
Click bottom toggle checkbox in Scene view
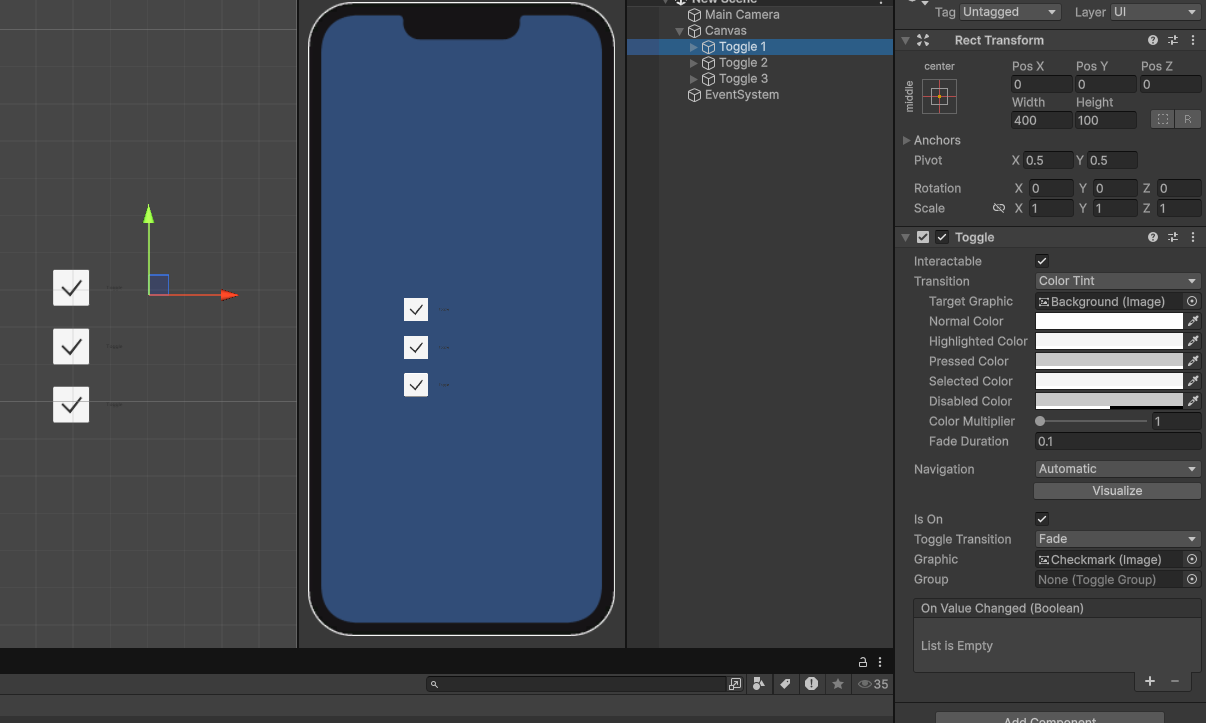point(71,404)
